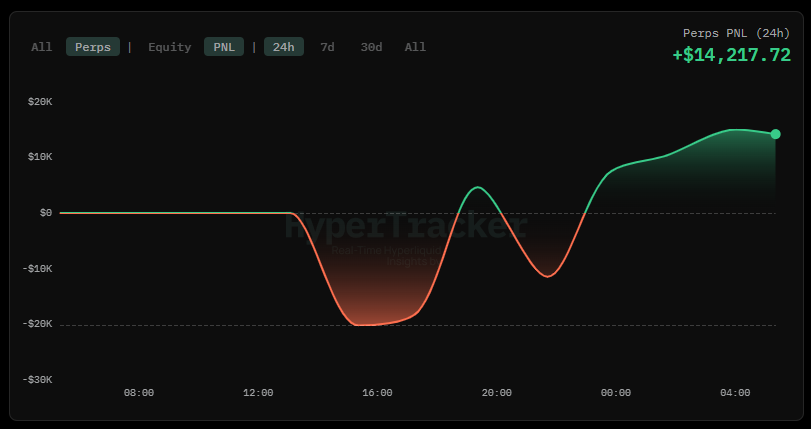Click the -$10K y-axis label
This screenshot has width=811, height=429.
click(x=37, y=269)
